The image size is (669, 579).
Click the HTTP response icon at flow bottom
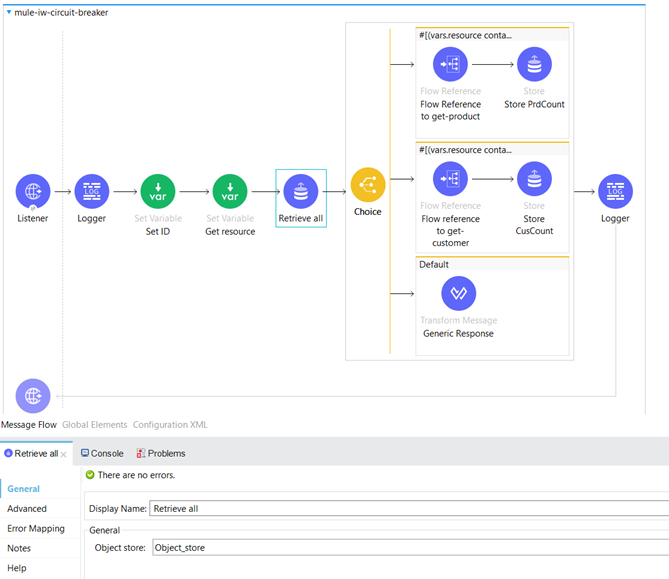coord(33,396)
